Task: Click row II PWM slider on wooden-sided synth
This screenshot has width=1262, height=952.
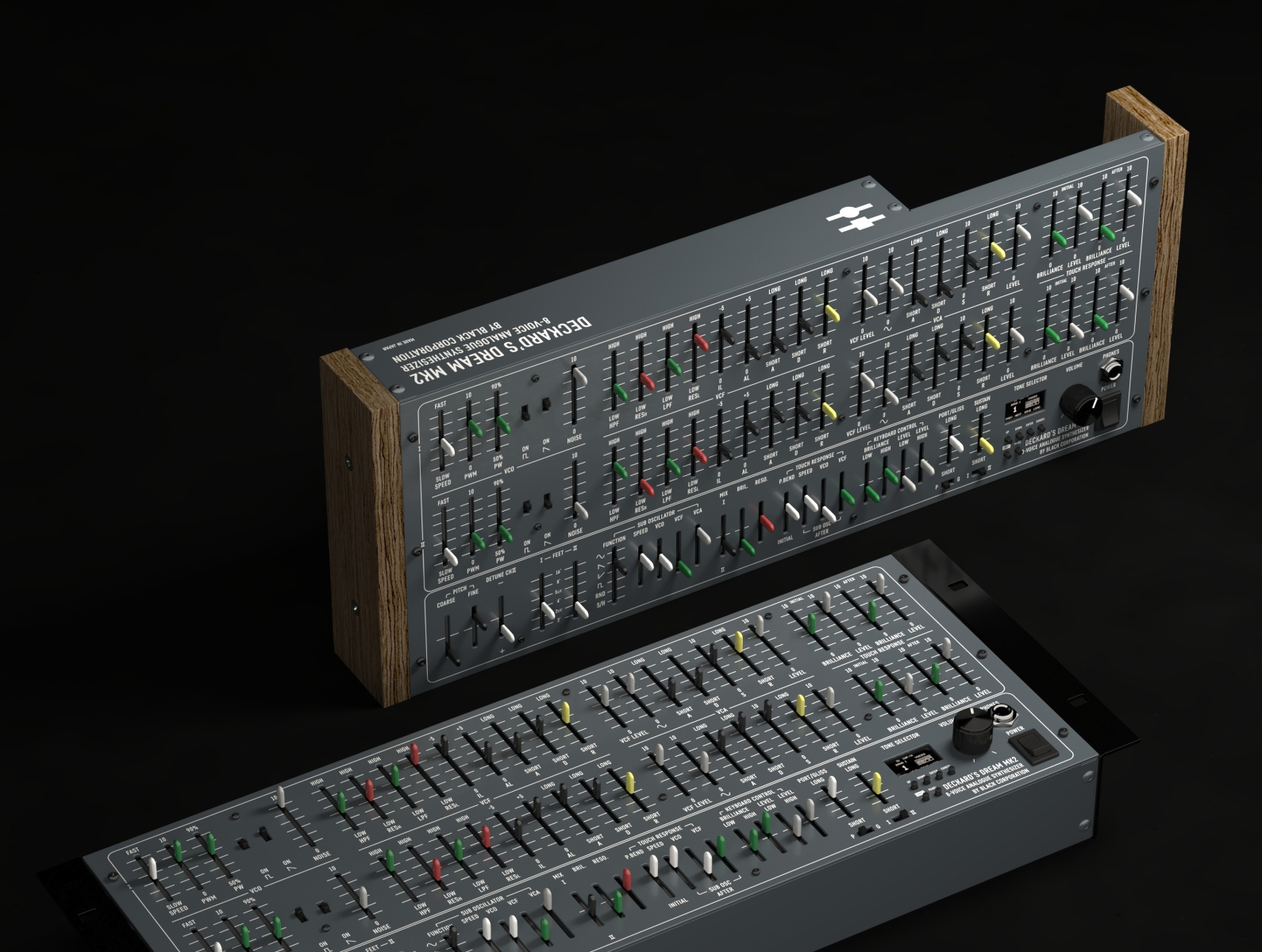Action: point(479,539)
